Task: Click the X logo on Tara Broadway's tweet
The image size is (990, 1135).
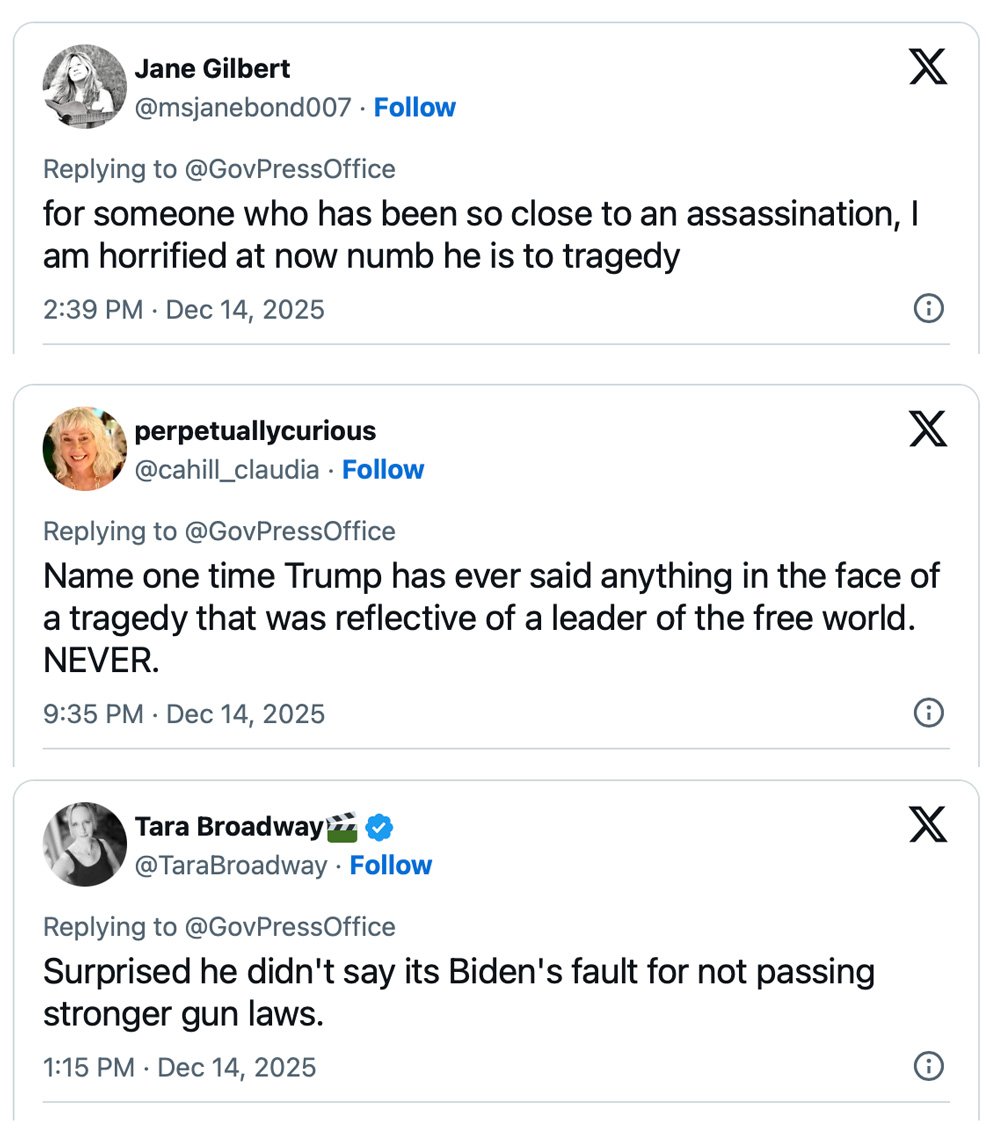Action: (x=927, y=826)
